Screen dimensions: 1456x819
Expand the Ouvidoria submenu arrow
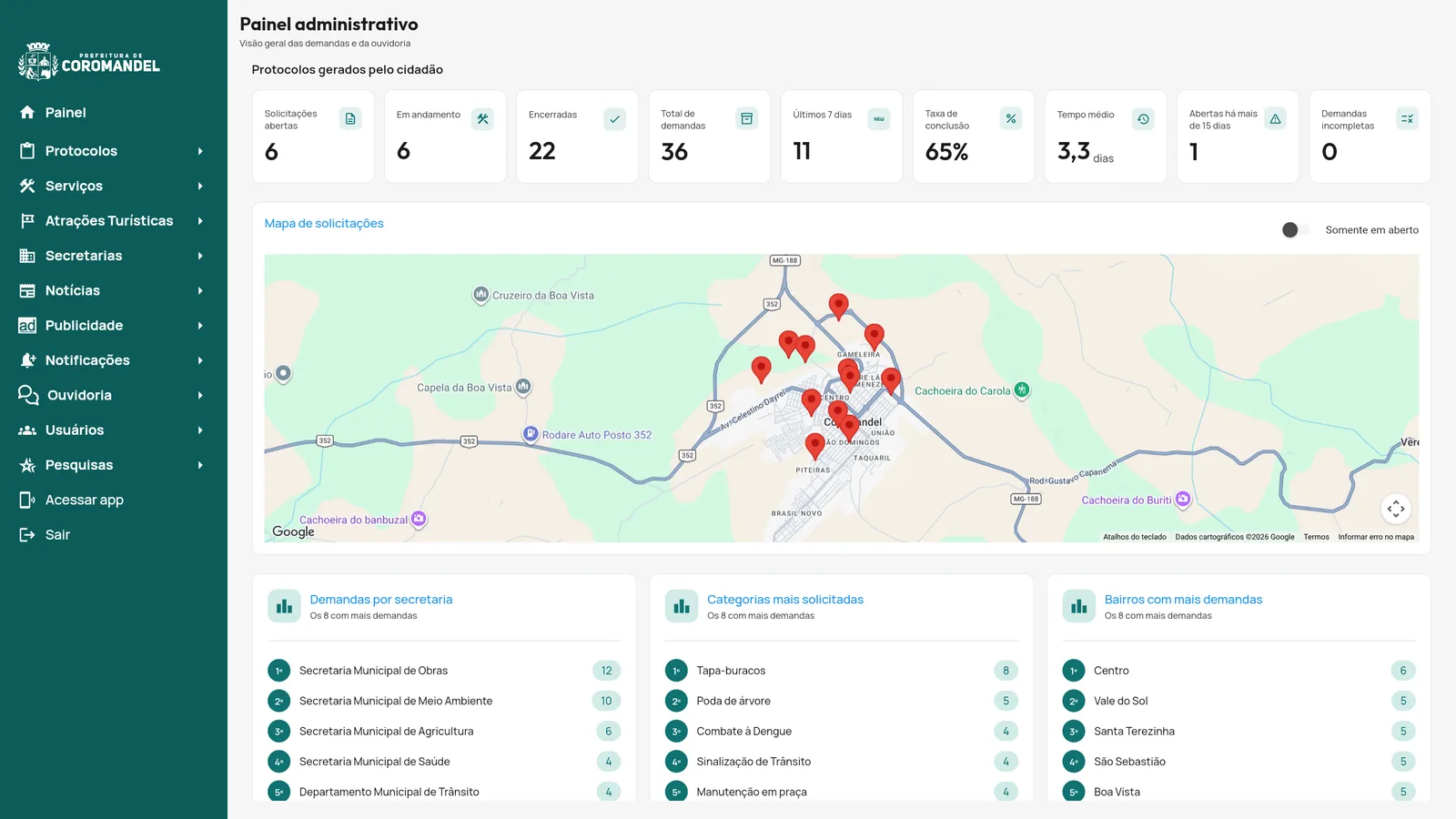(200, 395)
